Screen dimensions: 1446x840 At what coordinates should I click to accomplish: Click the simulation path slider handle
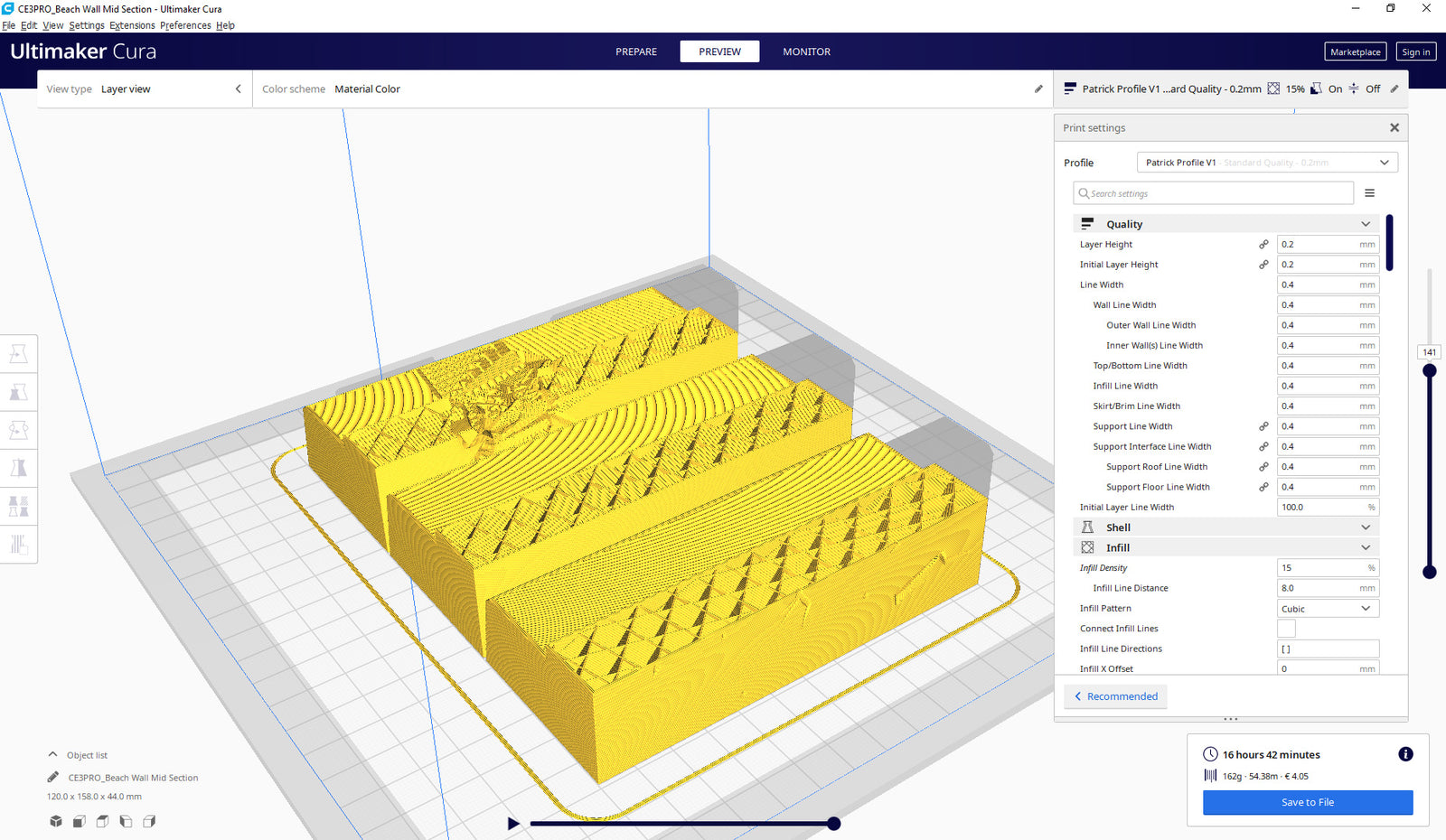[834, 823]
